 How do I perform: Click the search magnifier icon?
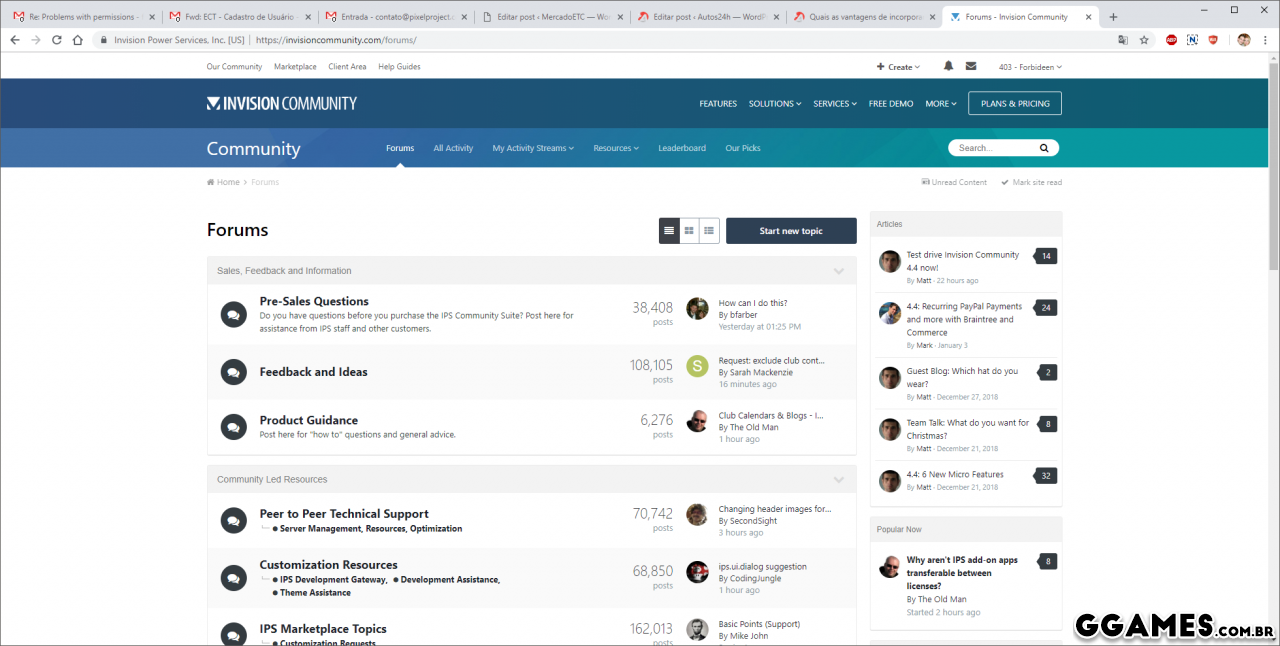pos(1044,148)
